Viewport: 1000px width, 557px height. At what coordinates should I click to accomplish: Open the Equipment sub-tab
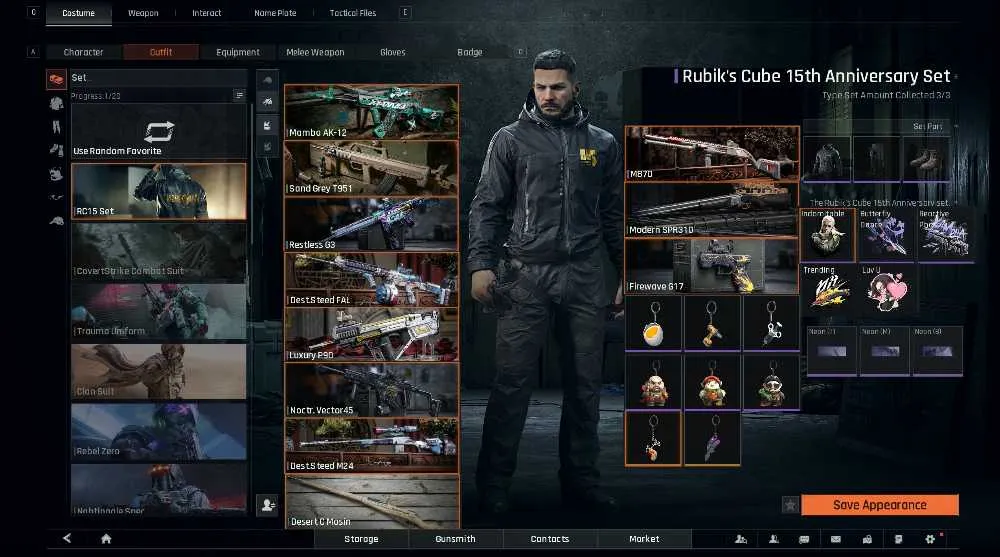point(237,52)
